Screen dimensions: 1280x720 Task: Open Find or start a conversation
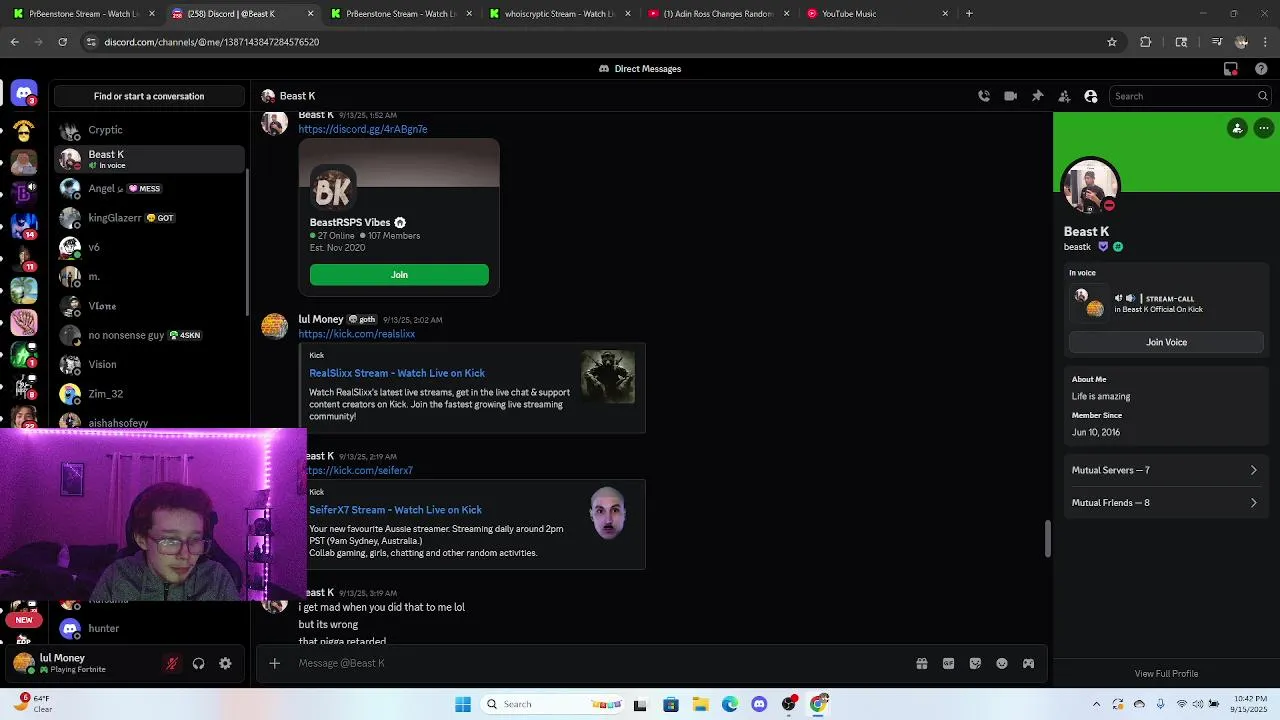(x=149, y=96)
